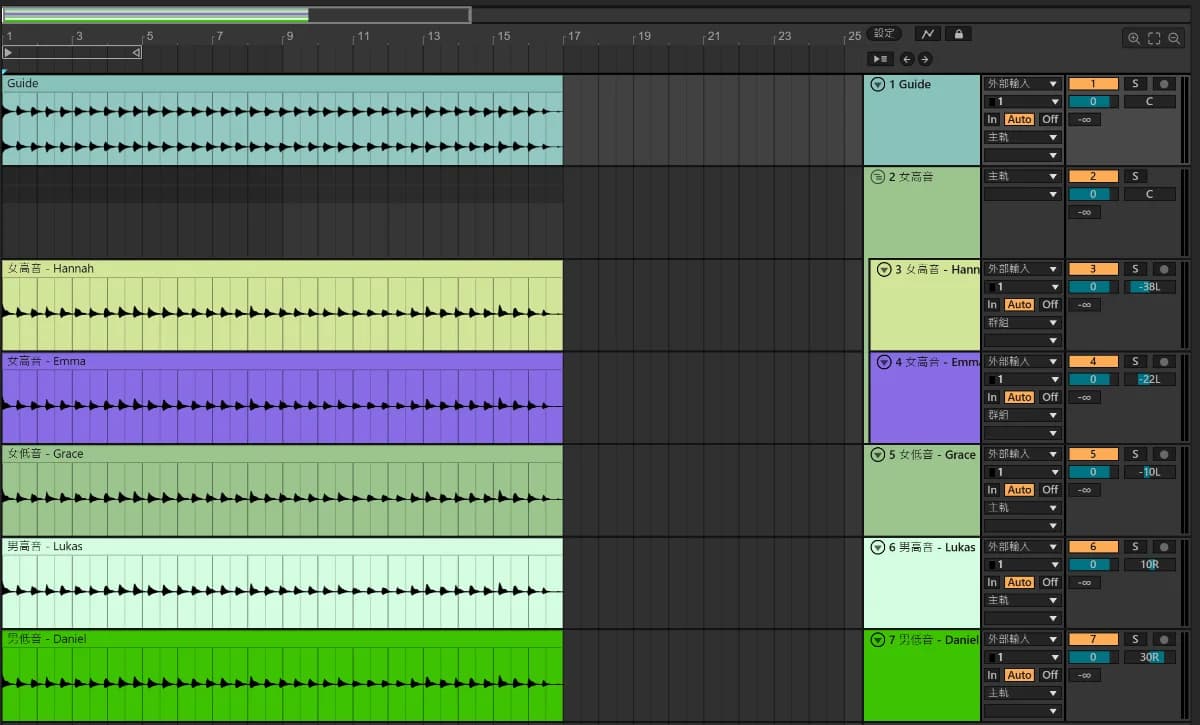Collapse the 5 女低音 - Grace track
This screenshot has width=1200, height=725.
(x=878, y=455)
